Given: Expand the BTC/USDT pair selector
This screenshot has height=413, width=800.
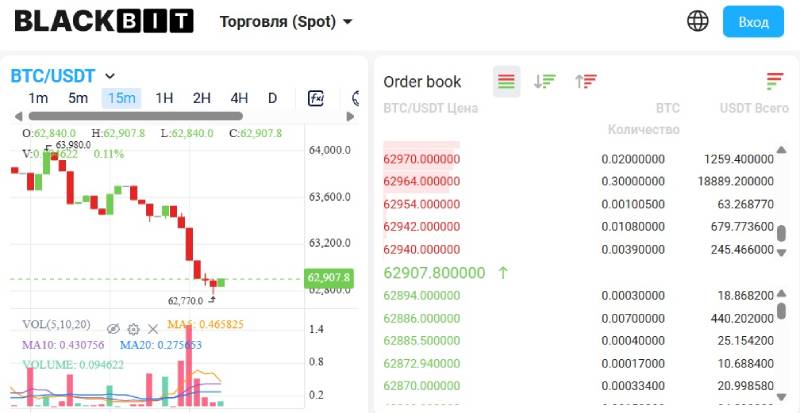Looking at the screenshot, I should [63, 76].
